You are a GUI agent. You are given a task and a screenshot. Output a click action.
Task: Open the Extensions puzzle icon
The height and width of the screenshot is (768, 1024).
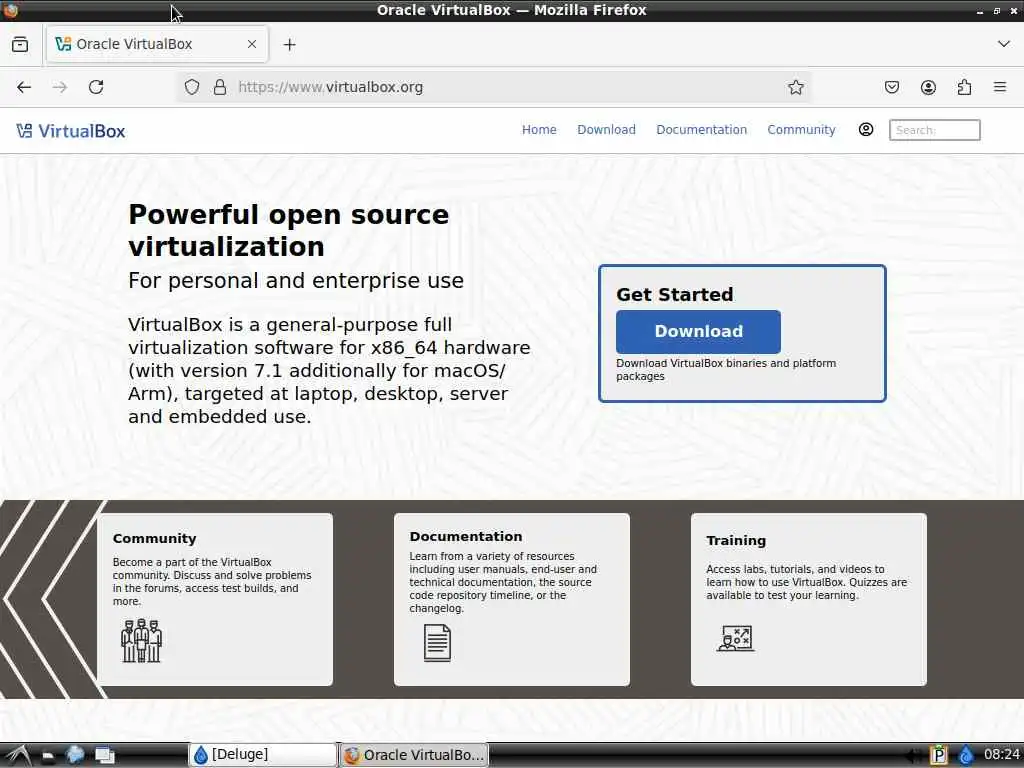pos(964,87)
